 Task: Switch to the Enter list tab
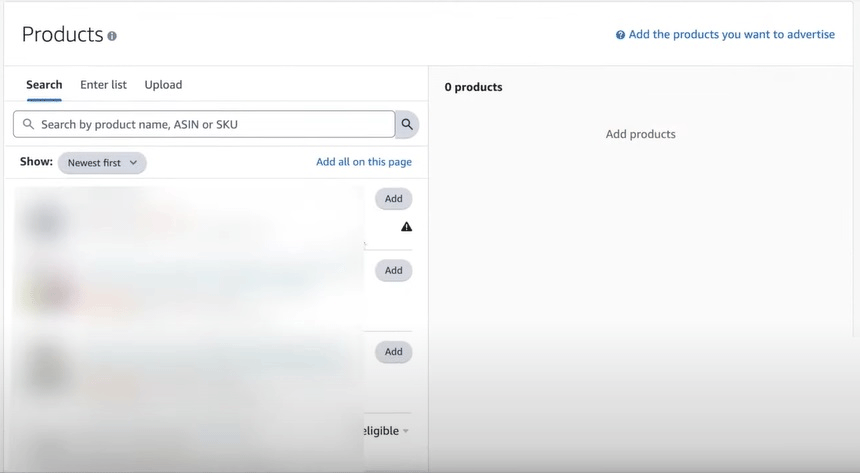point(103,85)
